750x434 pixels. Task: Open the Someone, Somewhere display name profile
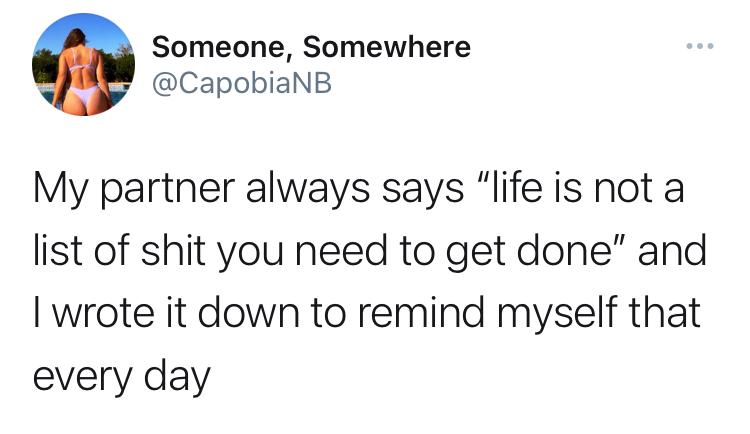pyautogui.click(x=311, y=47)
